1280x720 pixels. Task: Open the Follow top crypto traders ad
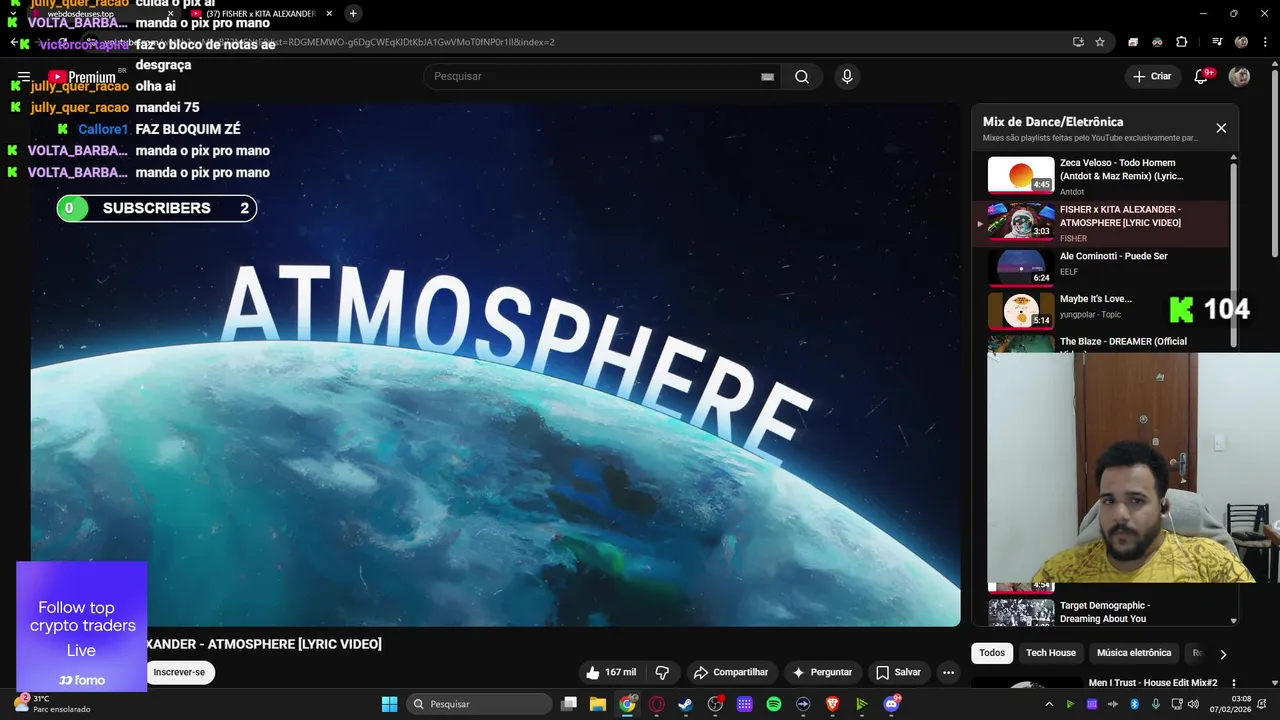click(x=82, y=627)
